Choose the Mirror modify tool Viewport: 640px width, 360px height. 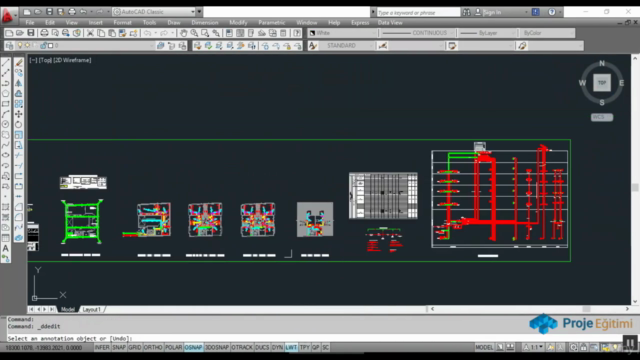coord(19,83)
